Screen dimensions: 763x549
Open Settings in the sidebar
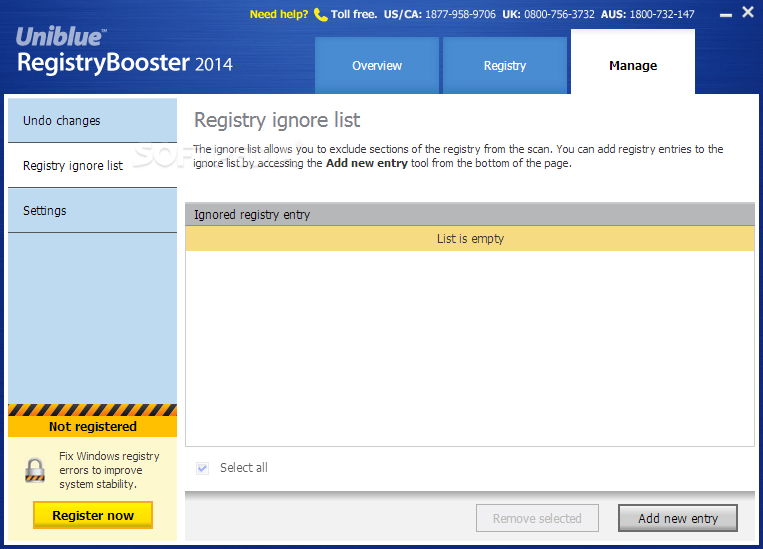pyautogui.click(x=92, y=211)
